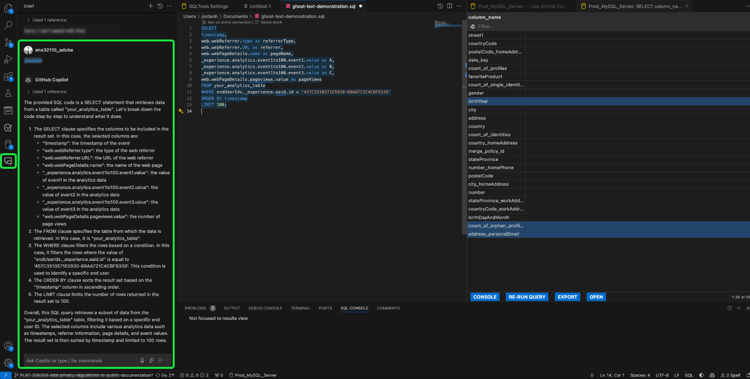Click the editor minimap preview

point(448,23)
